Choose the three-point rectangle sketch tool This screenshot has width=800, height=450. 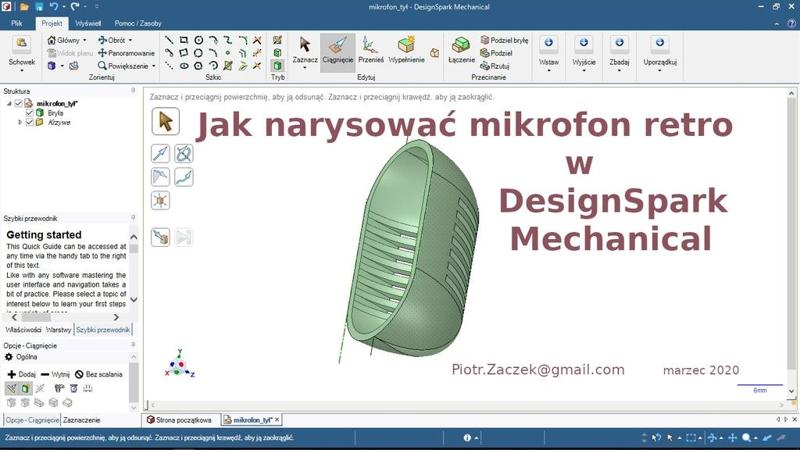click(x=184, y=53)
